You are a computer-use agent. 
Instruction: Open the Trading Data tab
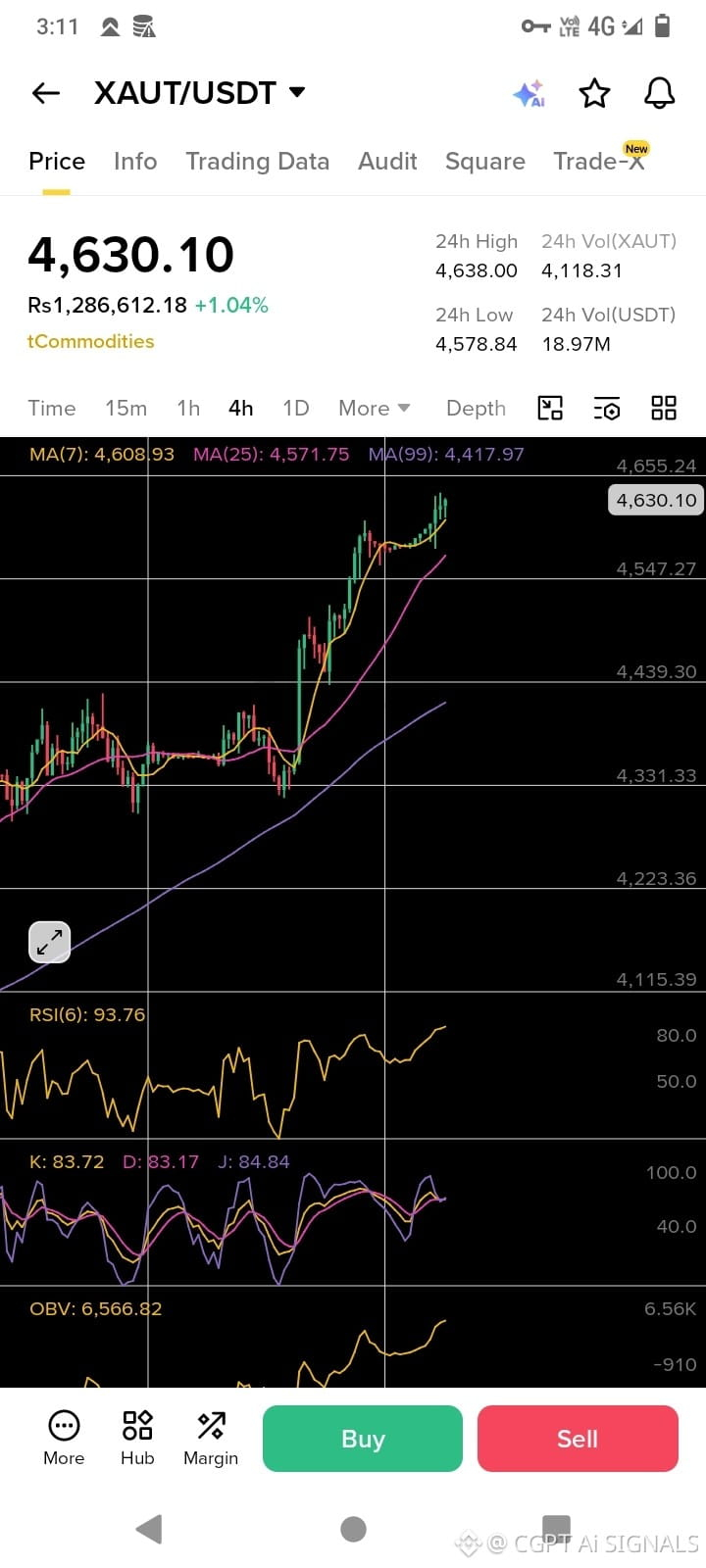258,162
